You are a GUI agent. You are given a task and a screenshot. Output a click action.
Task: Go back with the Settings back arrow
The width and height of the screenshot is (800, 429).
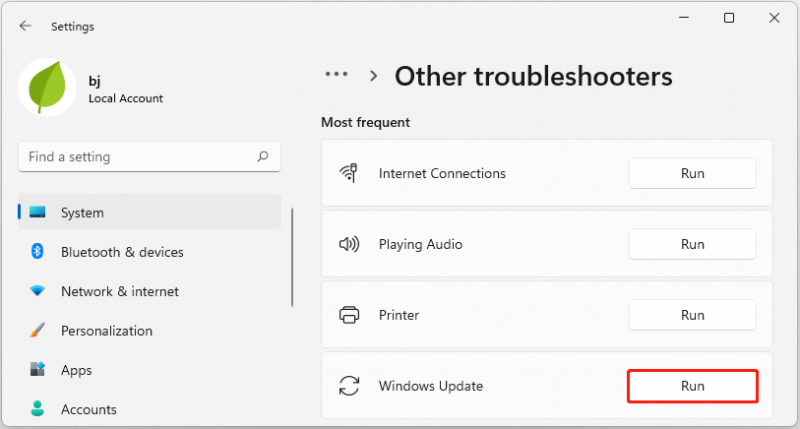pos(25,26)
